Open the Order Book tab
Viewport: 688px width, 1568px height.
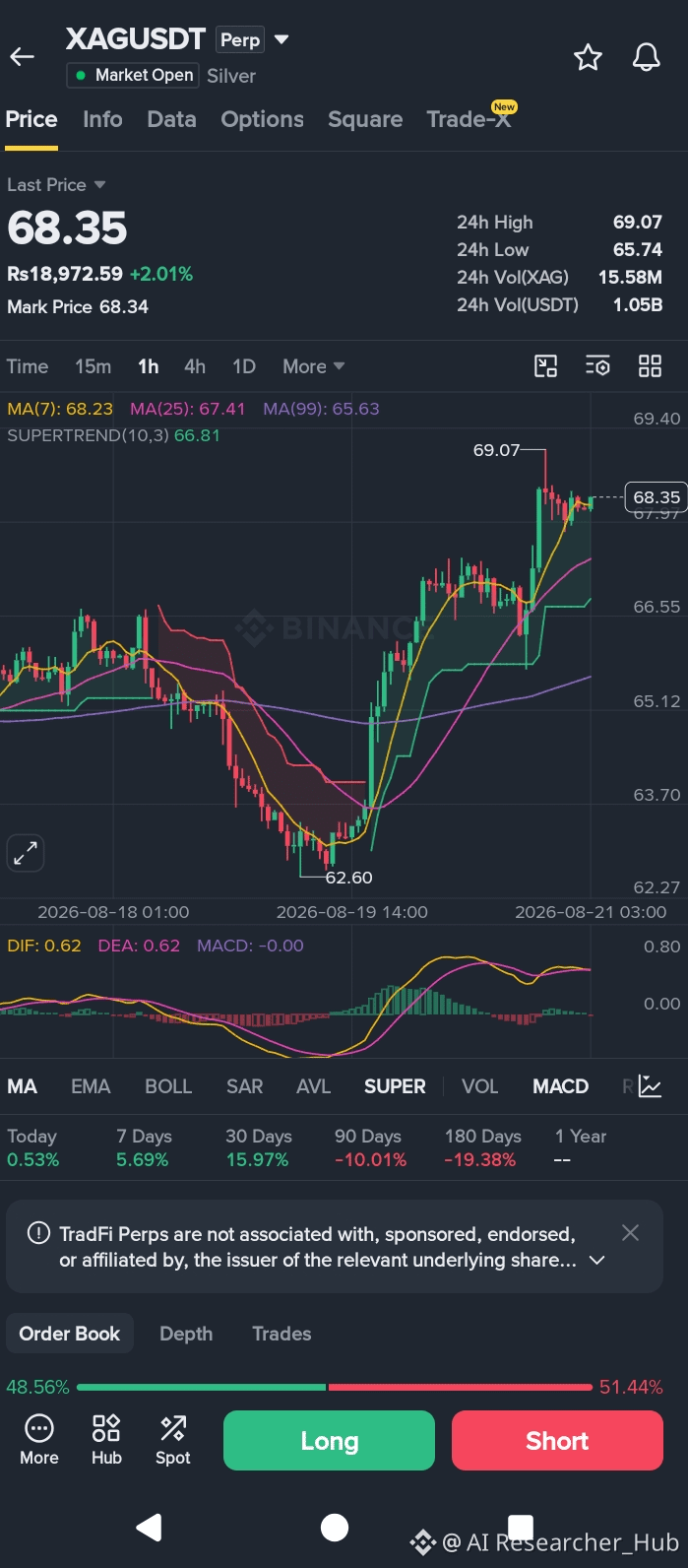(x=70, y=1334)
